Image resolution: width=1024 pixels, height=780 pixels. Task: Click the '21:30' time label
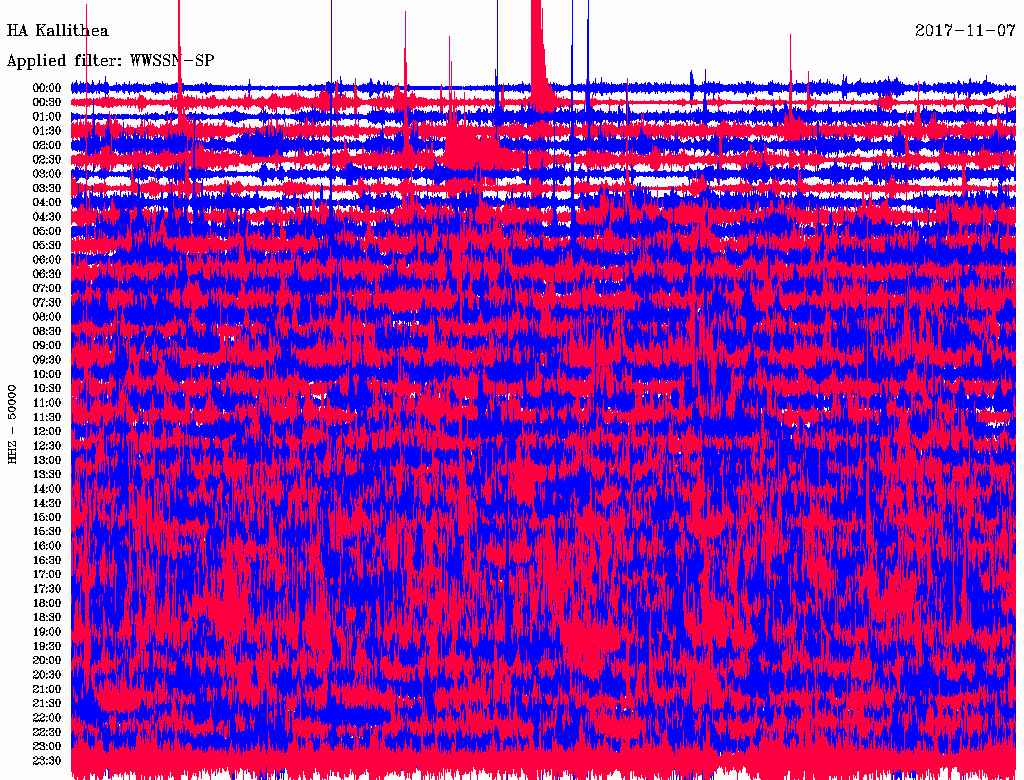(47, 703)
